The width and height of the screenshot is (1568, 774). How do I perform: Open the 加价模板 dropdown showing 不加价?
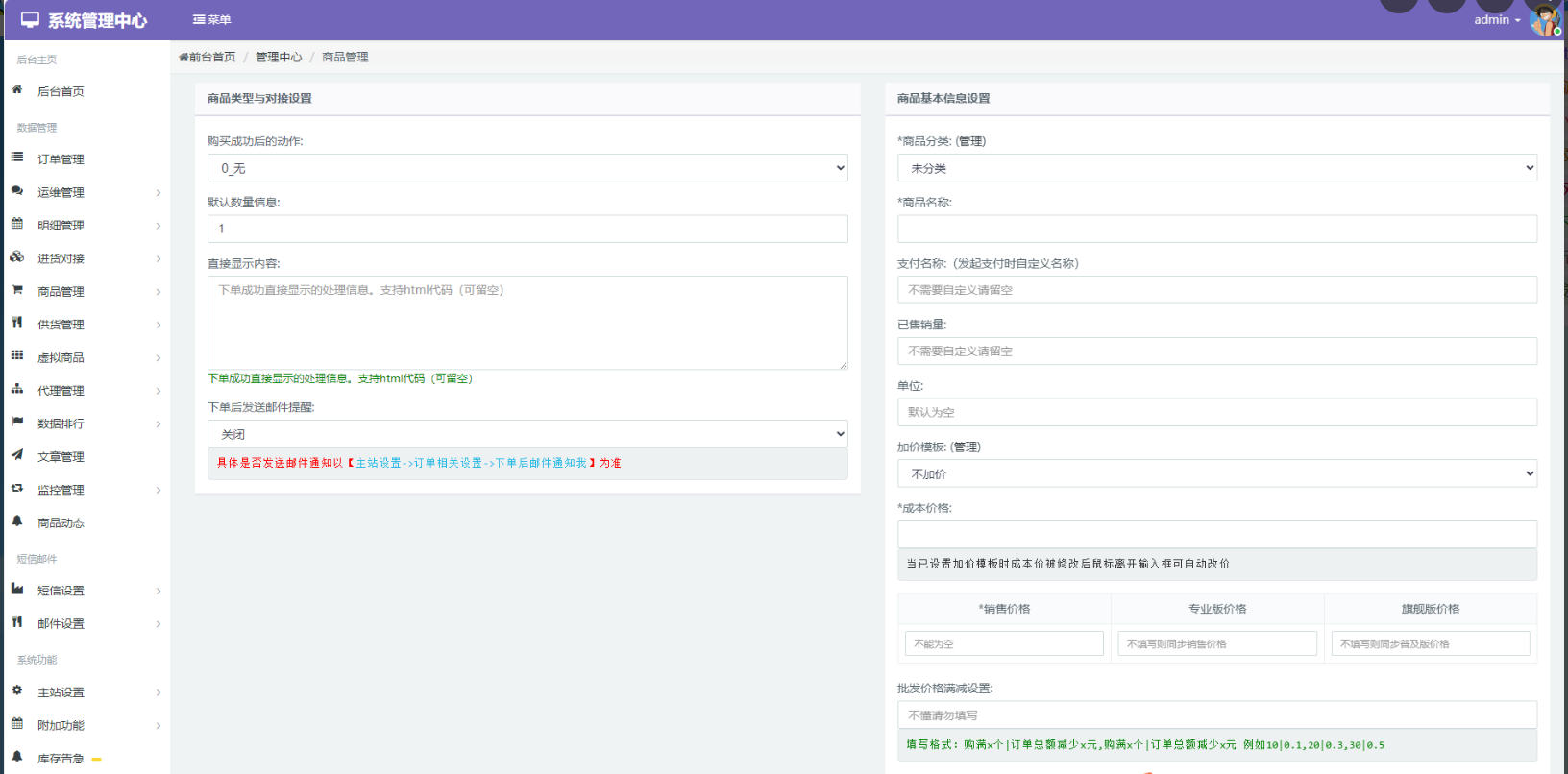pyautogui.click(x=1216, y=473)
